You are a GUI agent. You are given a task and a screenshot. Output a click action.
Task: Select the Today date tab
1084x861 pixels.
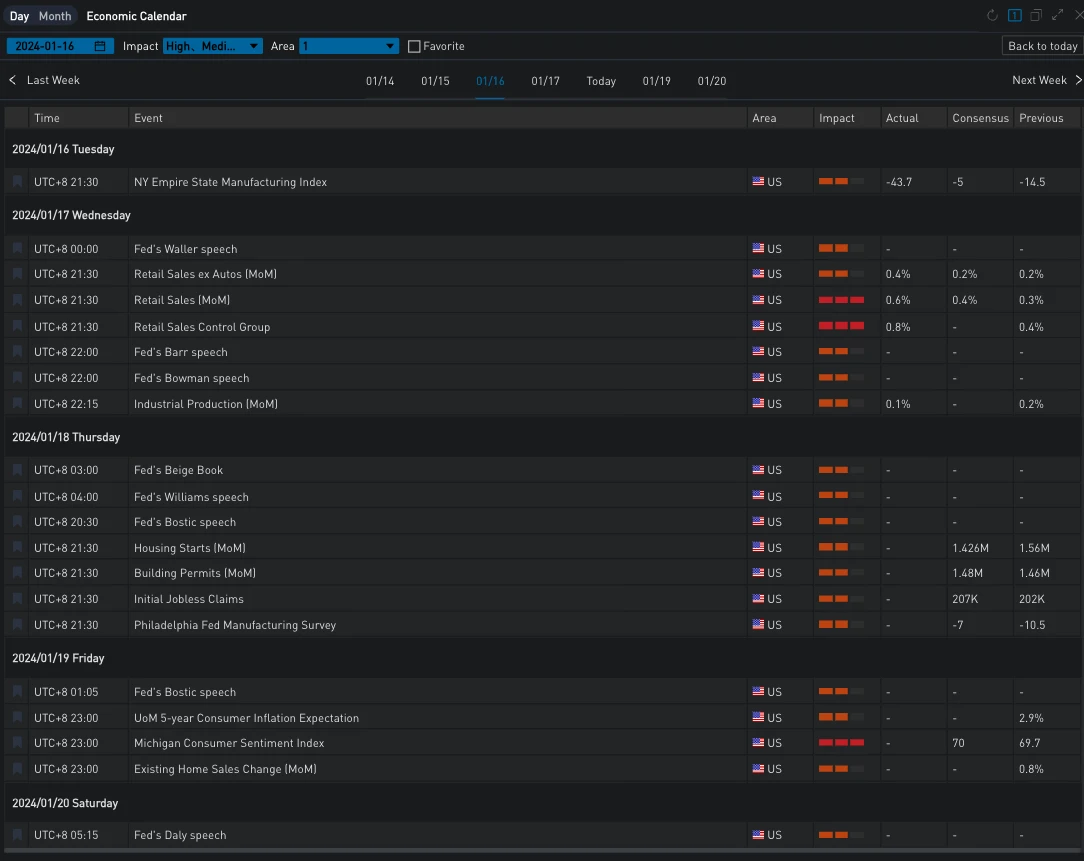pos(601,81)
